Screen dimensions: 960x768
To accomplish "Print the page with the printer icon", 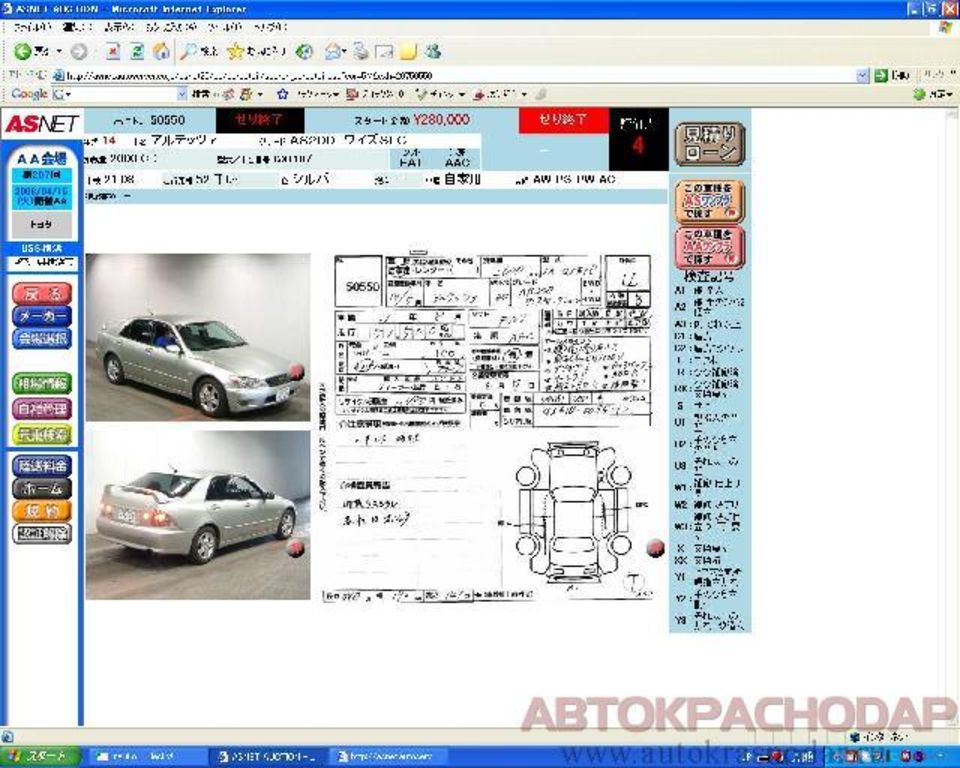I will (x=361, y=51).
